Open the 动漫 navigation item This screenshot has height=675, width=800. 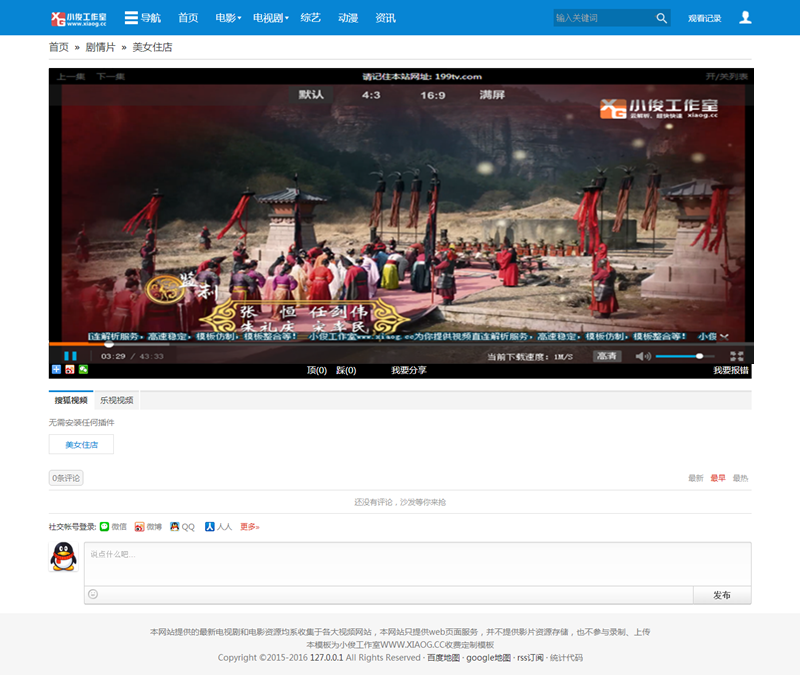coord(348,18)
